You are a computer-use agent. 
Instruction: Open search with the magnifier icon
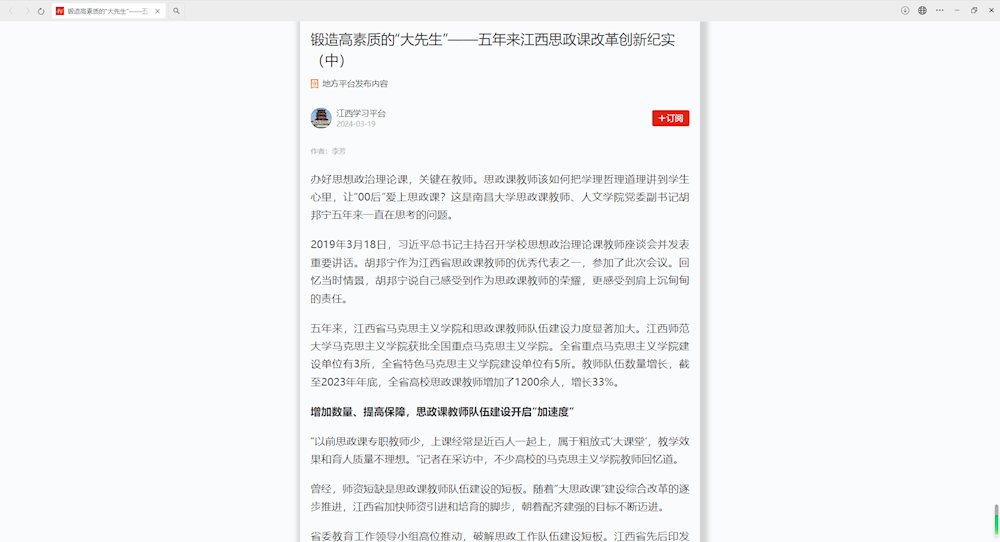point(177,11)
